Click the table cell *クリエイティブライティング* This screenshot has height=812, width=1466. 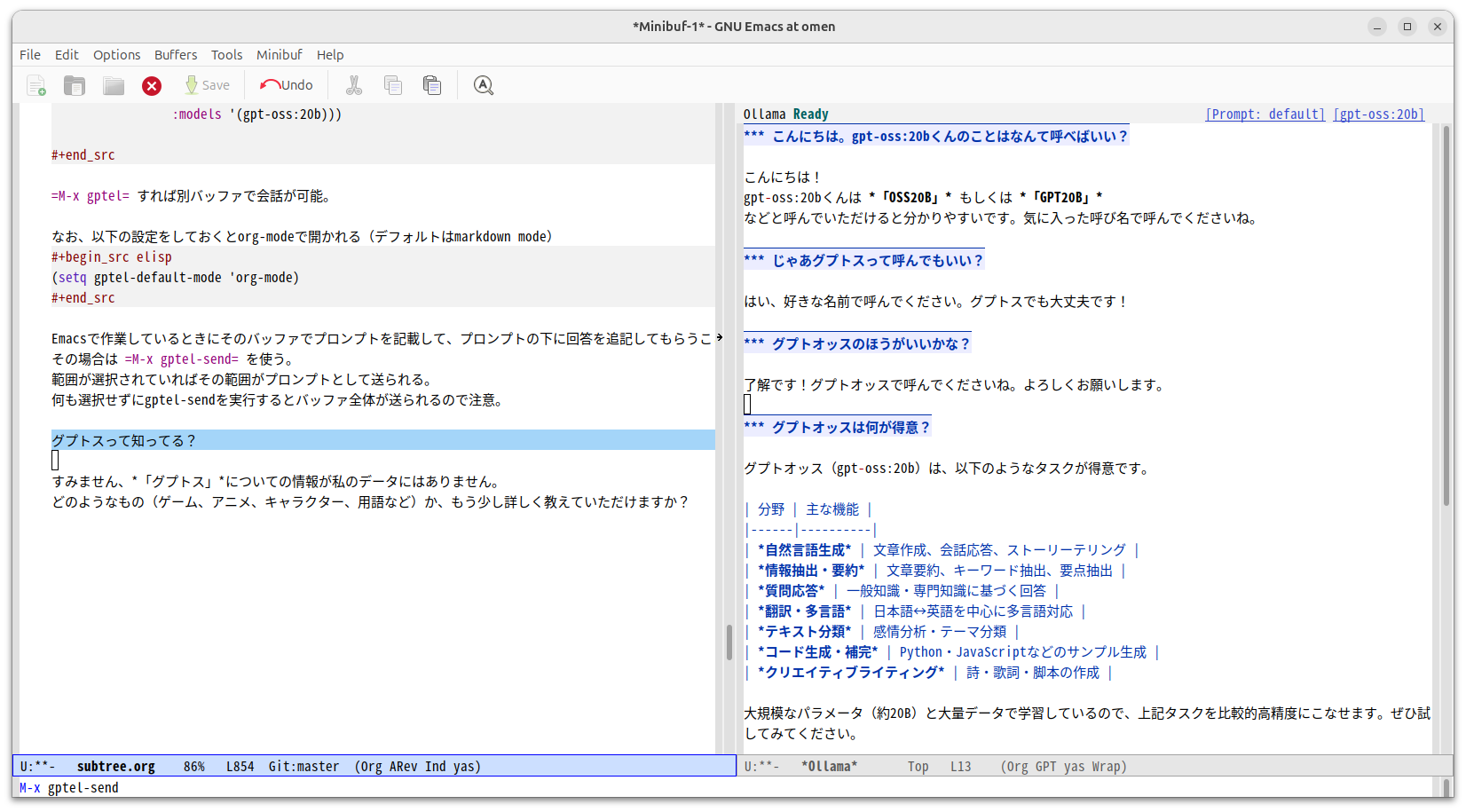pos(851,673)
